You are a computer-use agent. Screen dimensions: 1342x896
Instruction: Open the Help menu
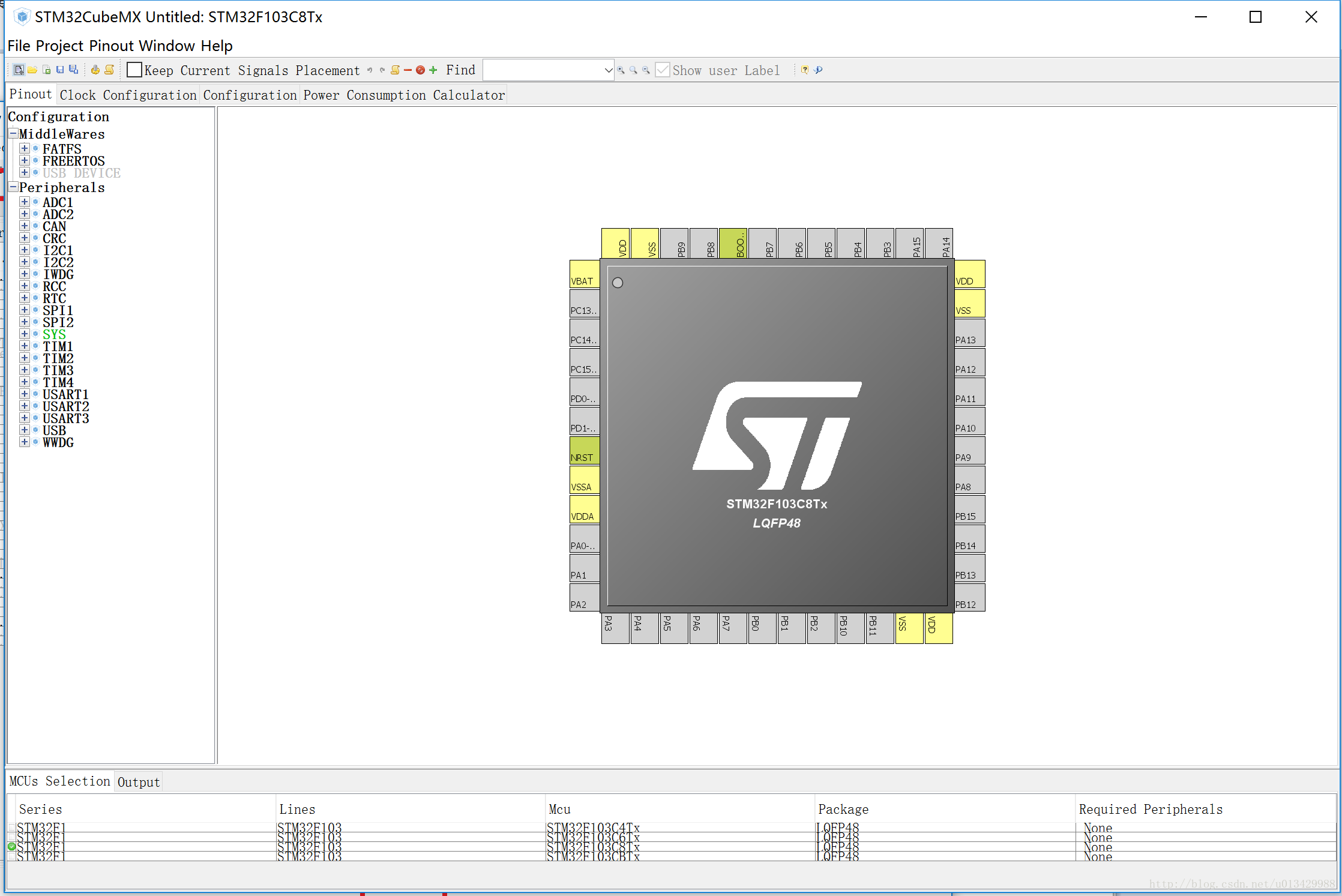[217, 46]
